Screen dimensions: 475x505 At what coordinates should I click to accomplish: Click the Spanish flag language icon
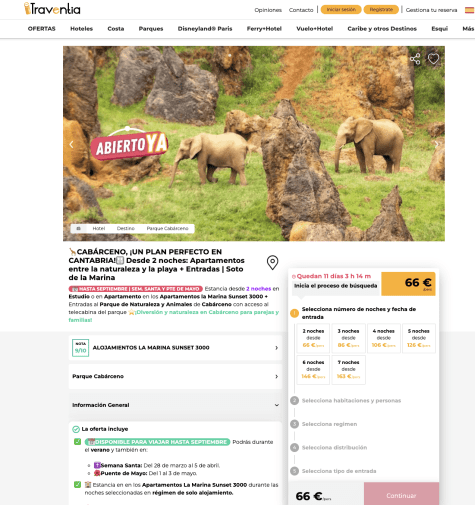470,10
